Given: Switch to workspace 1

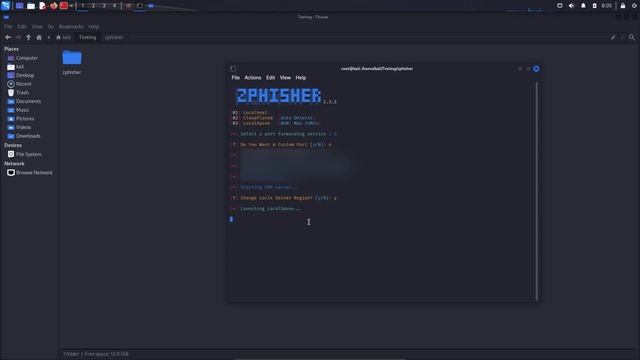Looking at the screenshot, I should [x=82, y=6].
